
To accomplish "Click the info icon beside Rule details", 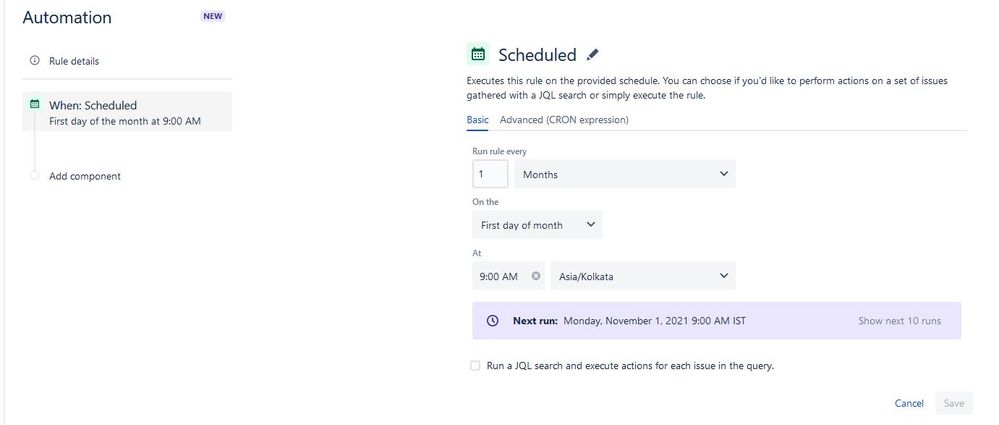I will (34, 61).
